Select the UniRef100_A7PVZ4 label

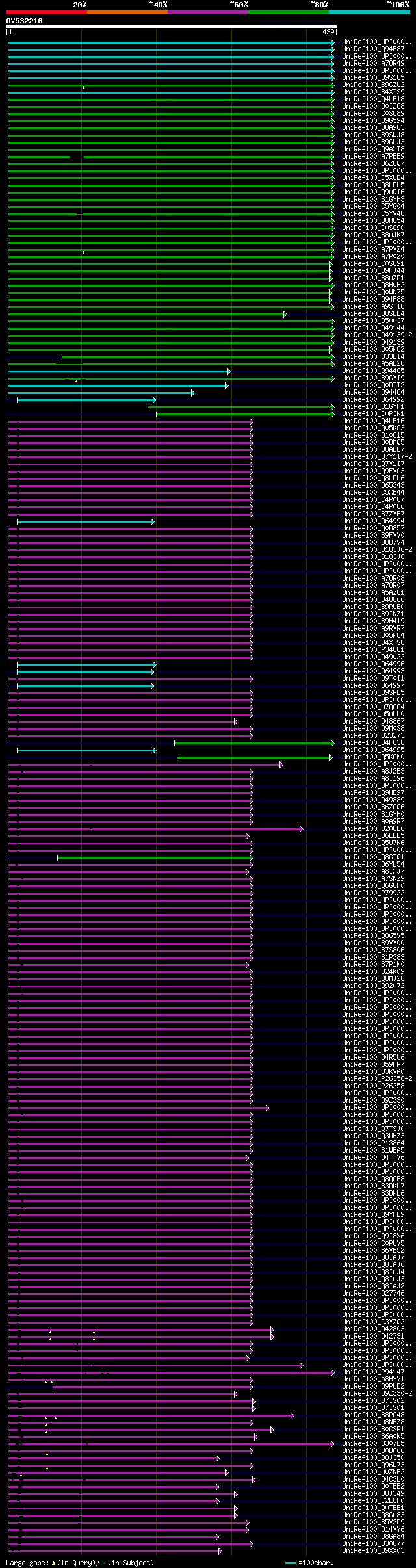click(373, 250)
